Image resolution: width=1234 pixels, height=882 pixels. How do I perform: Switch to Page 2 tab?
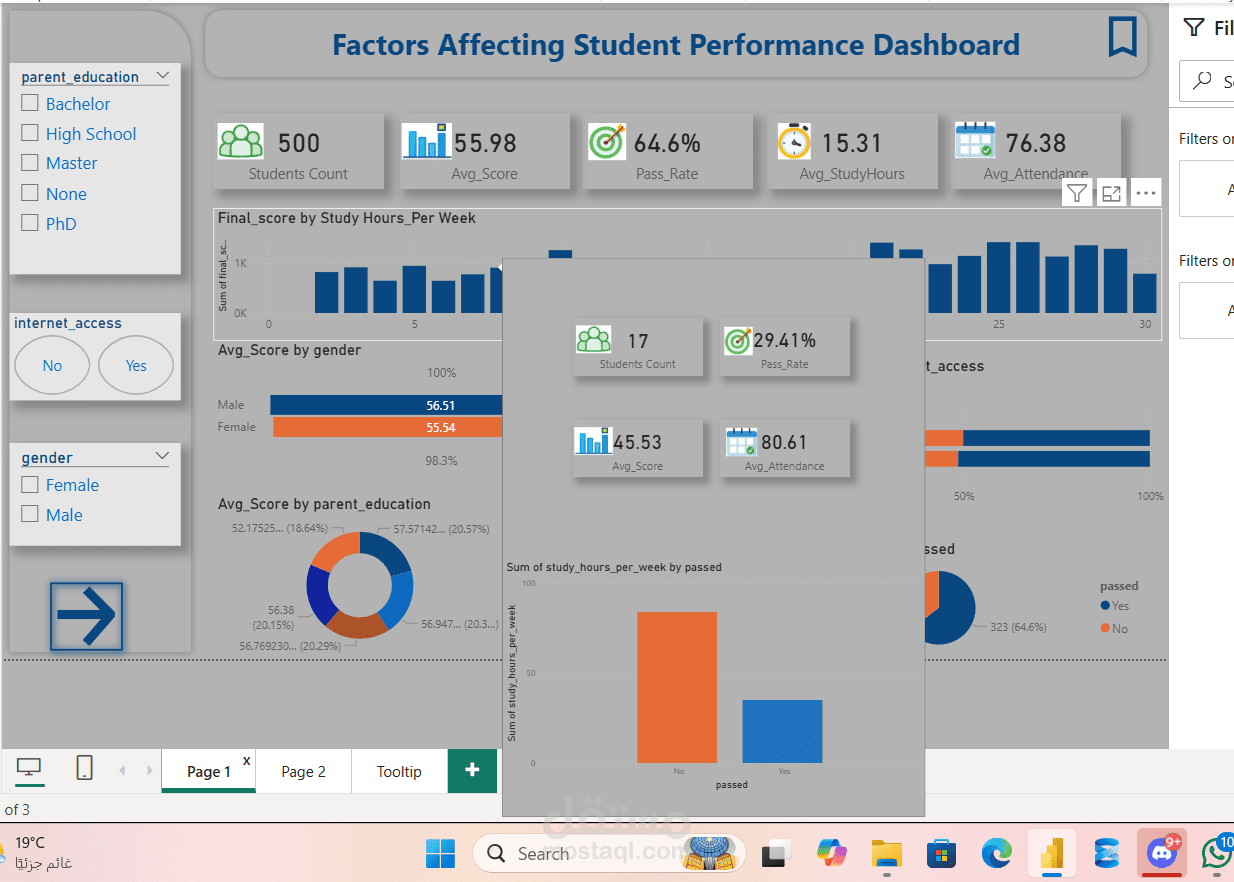303,771
